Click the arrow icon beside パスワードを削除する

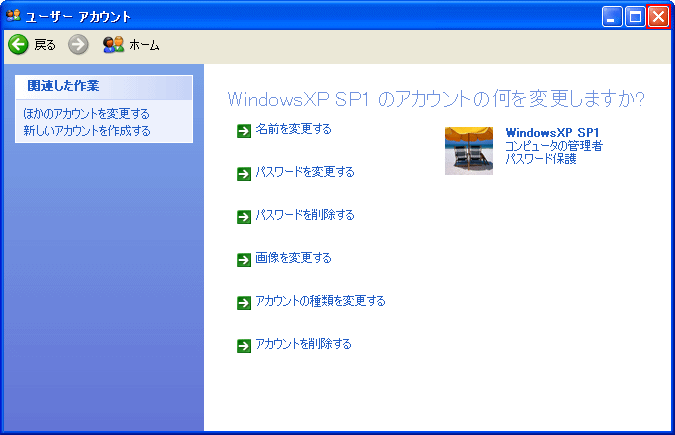[x=244, y=217]
